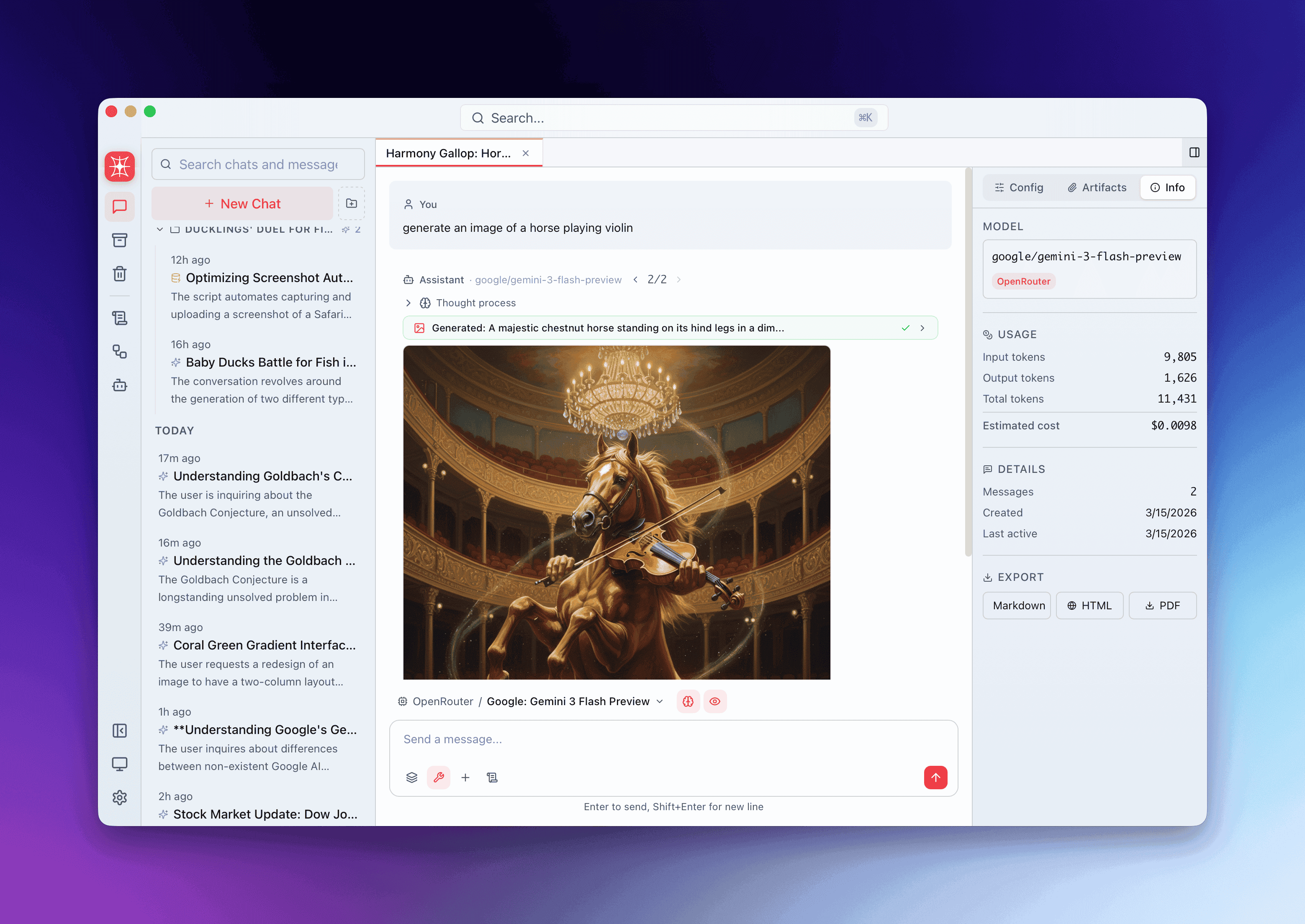The width and height of the screenshot is (1305, 924).
Task: Click the plus attachment icon in composer
Action: [x=465, y=777]
